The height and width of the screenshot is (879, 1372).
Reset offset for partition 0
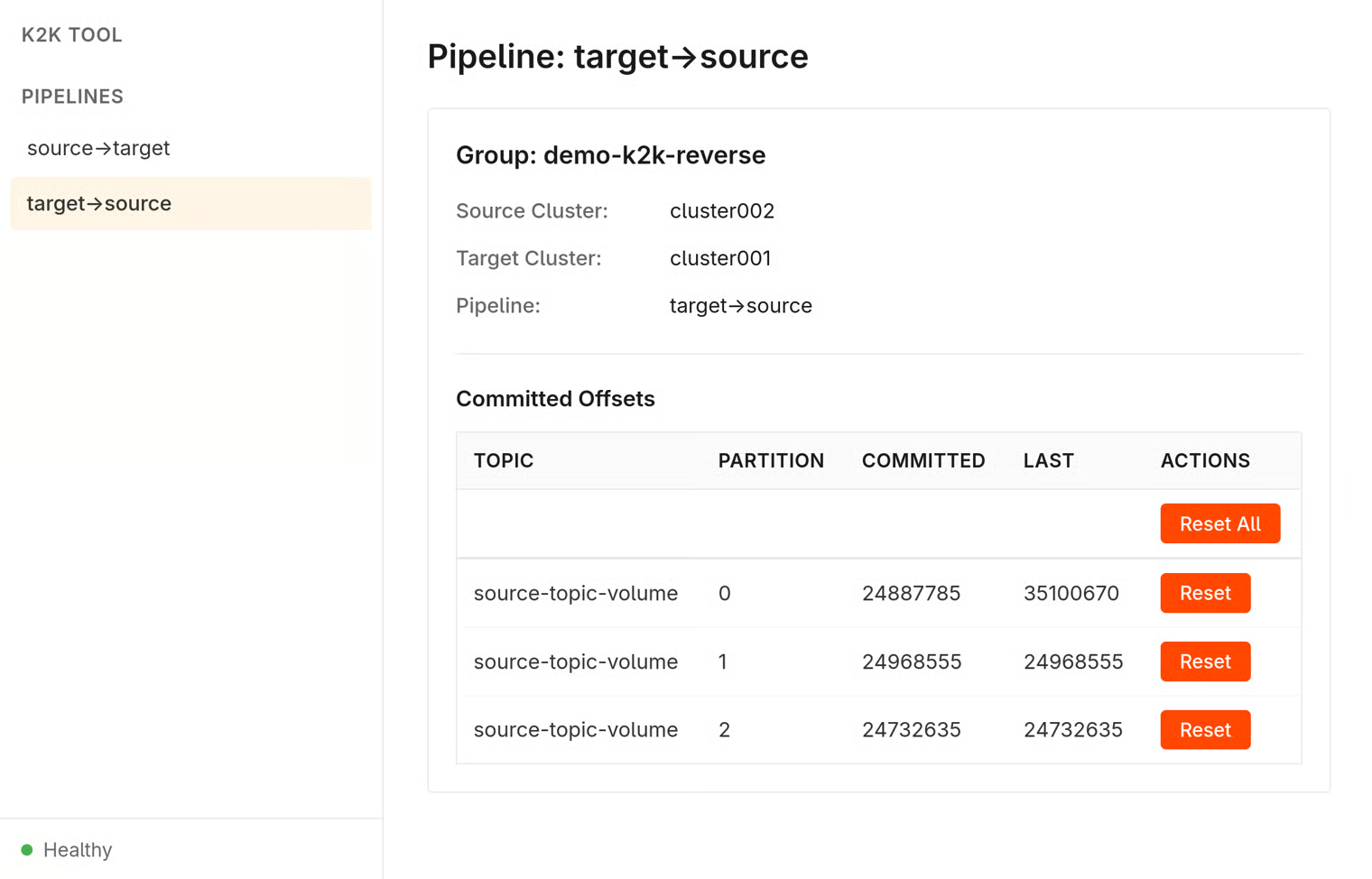(1205, 593)
